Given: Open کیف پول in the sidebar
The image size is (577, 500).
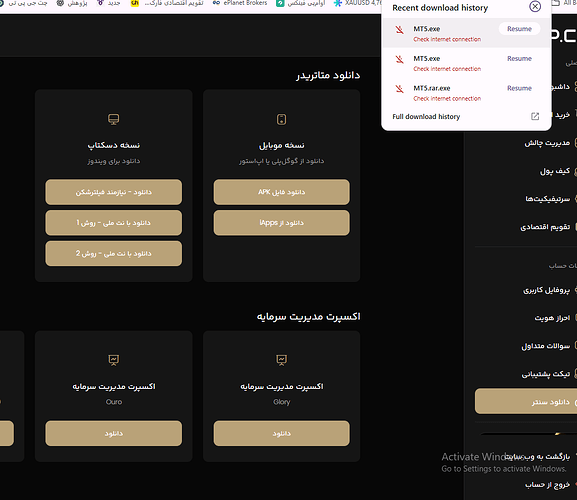Looking at the screenshot, I should 555,171.
